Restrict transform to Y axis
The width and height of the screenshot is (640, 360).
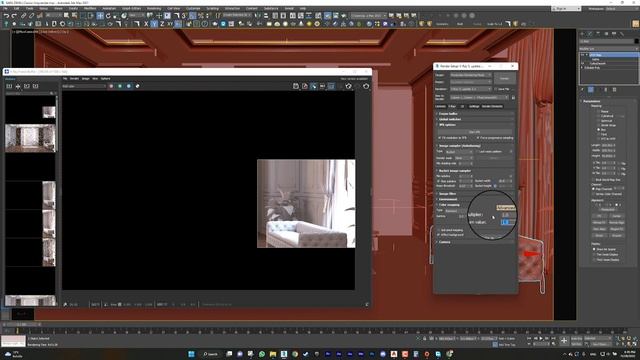coord(154,24)
